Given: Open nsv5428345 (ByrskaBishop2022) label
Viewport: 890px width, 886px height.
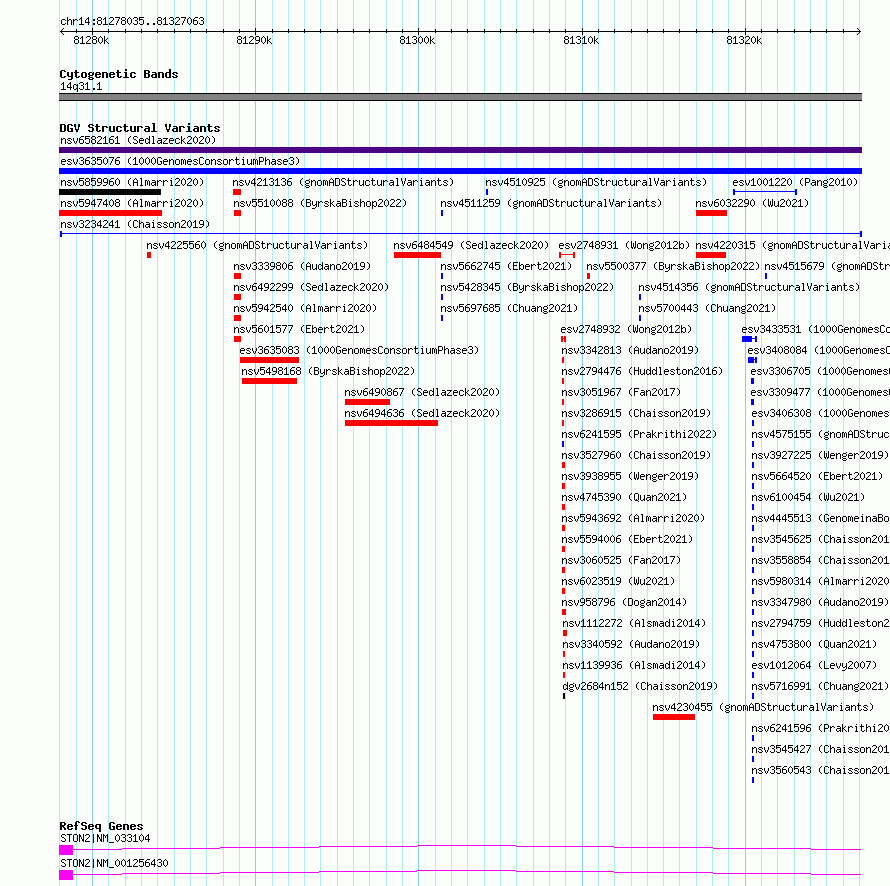Looking at the screenshot, I should point(527,287).
